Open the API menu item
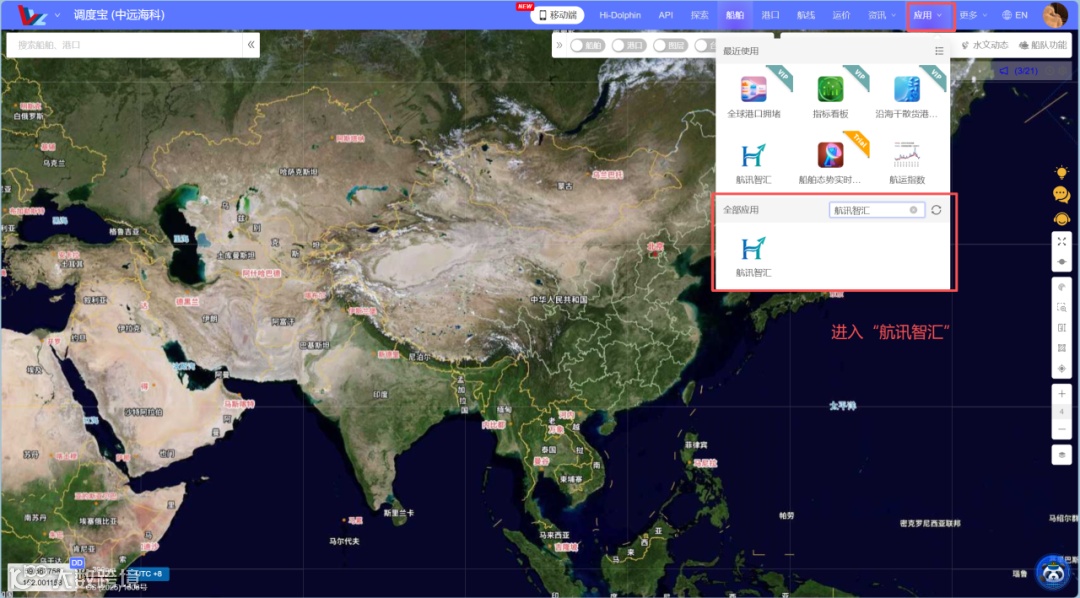This screenshot has width=1080, height=598. tap(665, 15)
